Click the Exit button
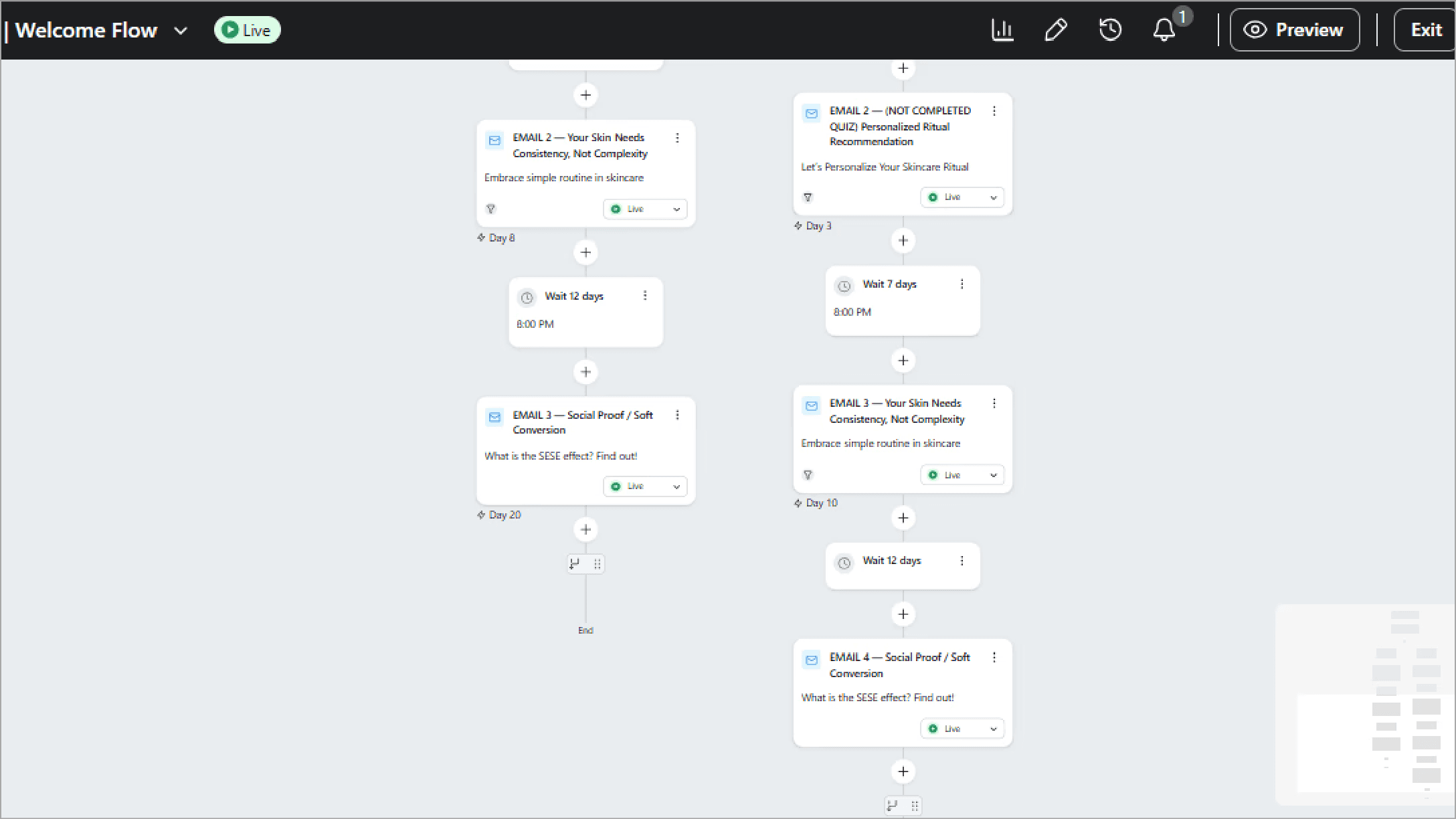 pos(1425,30)
